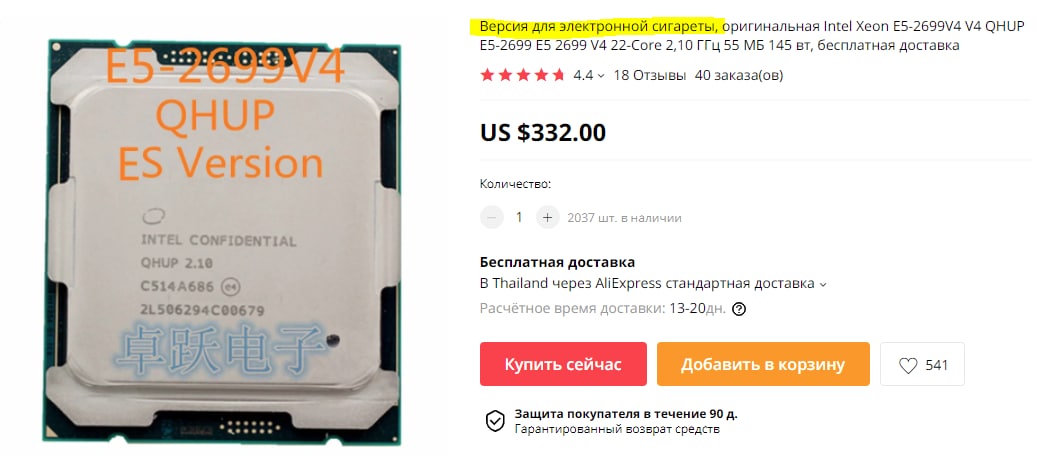
Task: Click the Бесплатная доставка shipping heading
Action: click(557, 262)
